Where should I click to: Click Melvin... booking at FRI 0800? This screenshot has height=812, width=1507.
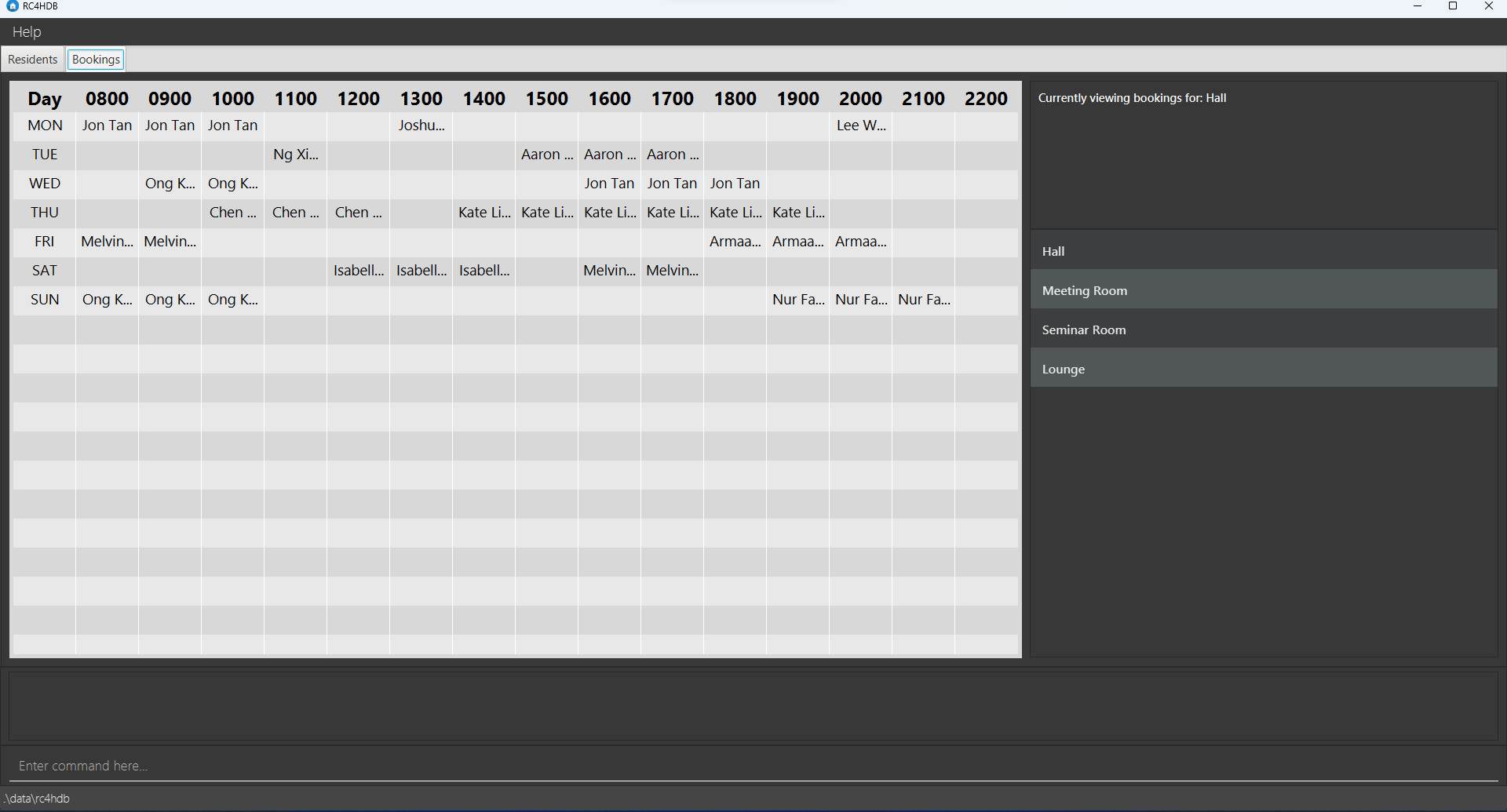point(108,242)
